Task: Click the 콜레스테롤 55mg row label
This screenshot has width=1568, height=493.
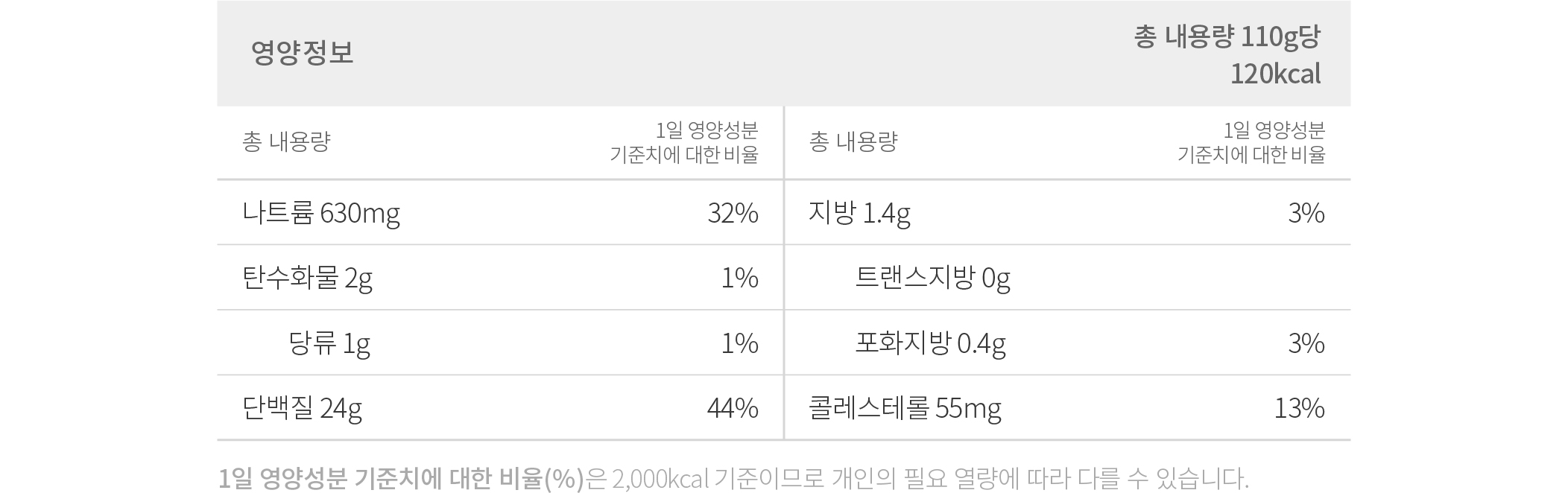Action: (x=905, y=408)
